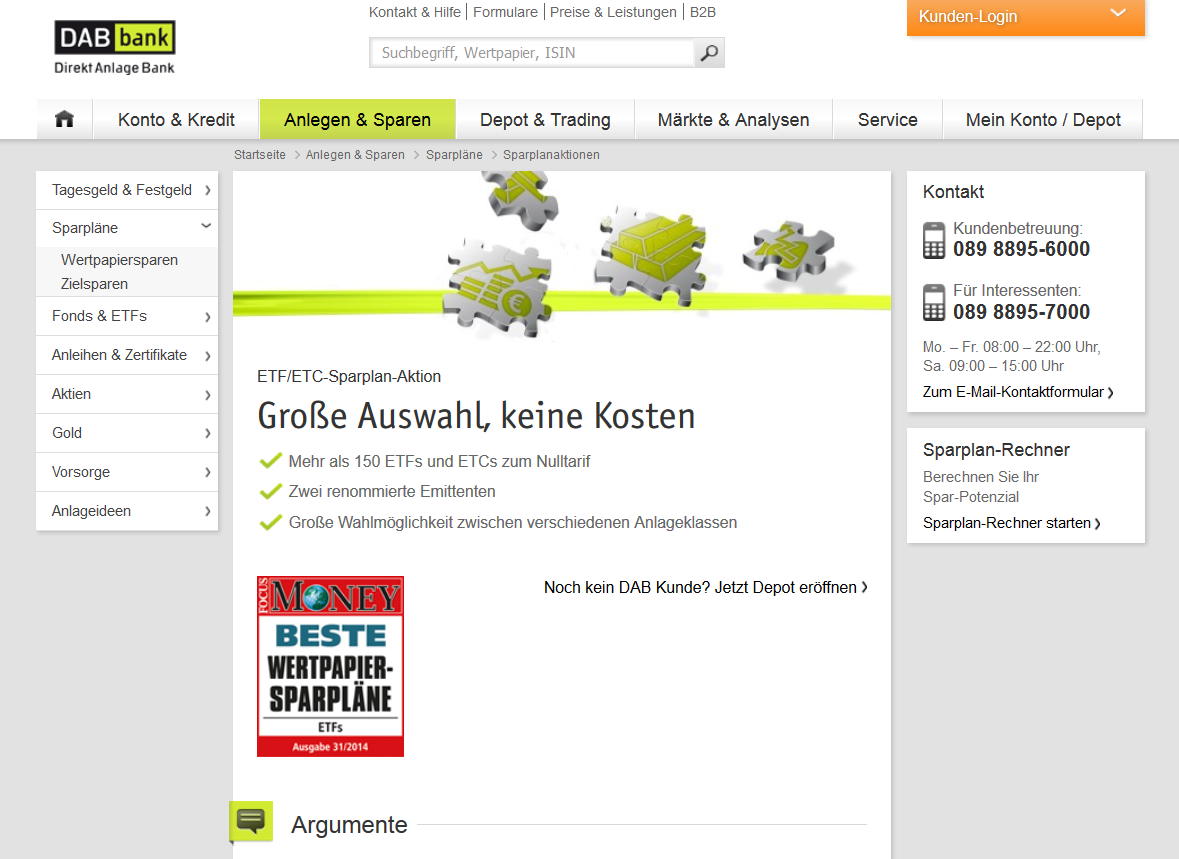Expand Tagesgeld & Festgeld sidebar item
Image resolution: width=1179 pixels, height=859 pixels.
click(x=127, y=190)
